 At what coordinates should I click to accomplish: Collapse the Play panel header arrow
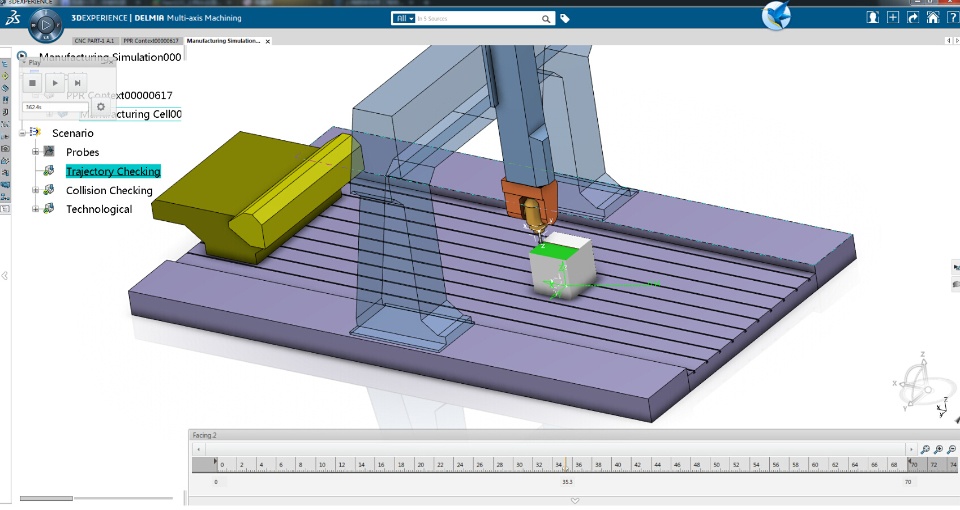pyautogui.click(x=24, y=62)
